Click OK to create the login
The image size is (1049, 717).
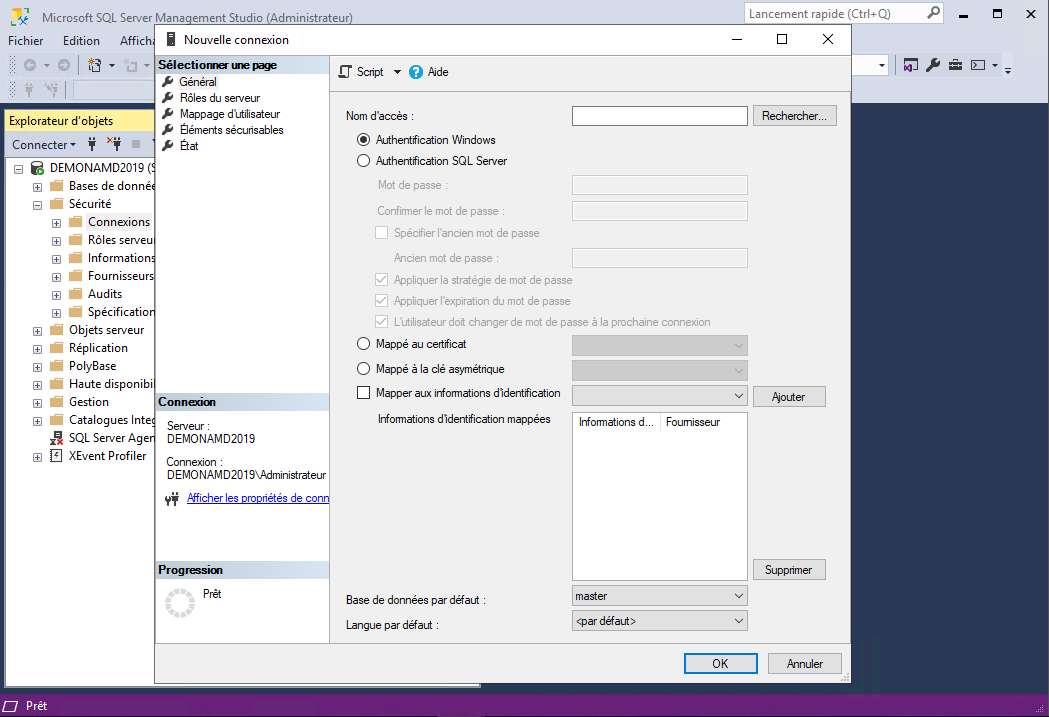point(721,663)
